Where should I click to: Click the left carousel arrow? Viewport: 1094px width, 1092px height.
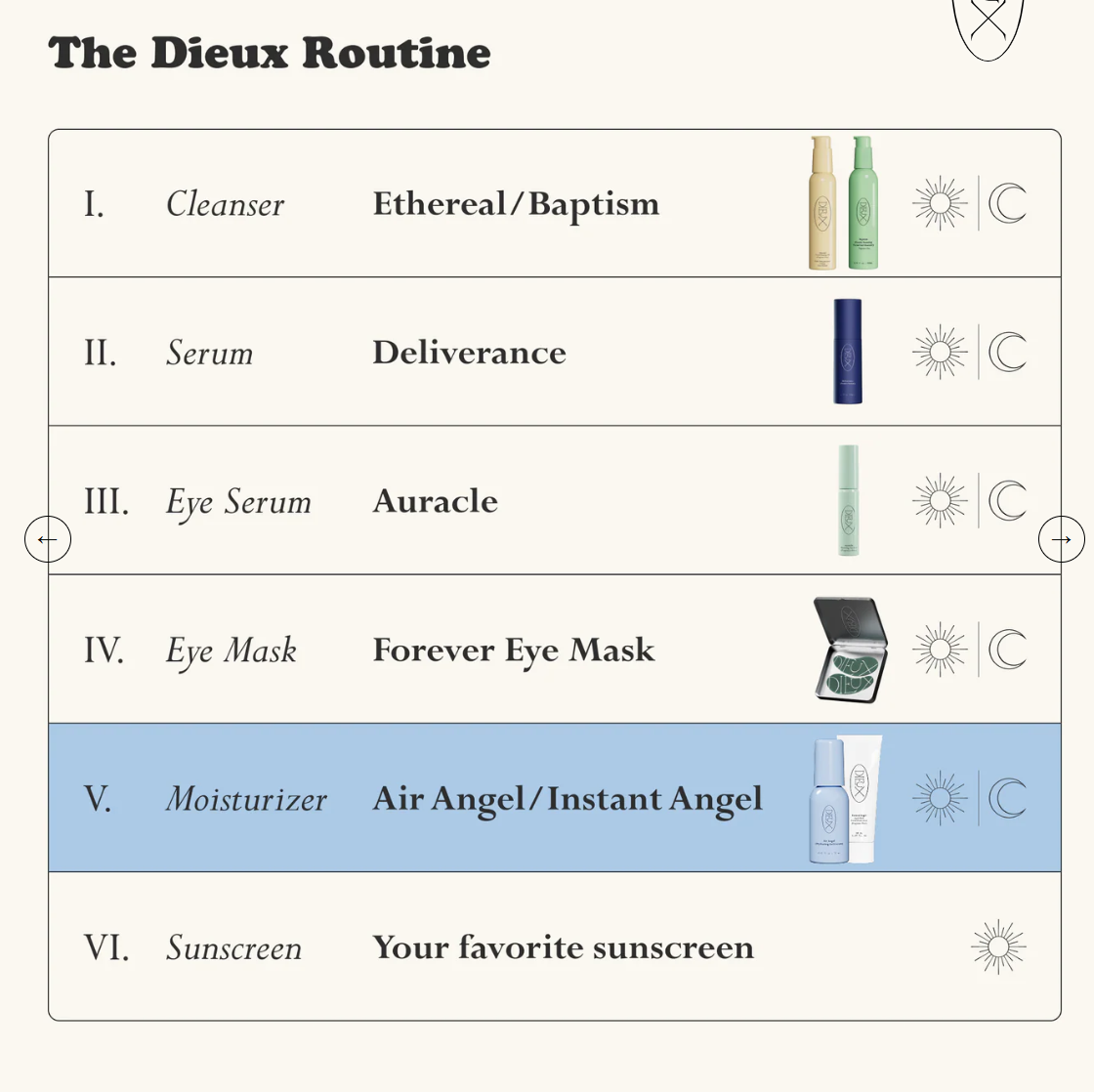click(x=48, y=539)
